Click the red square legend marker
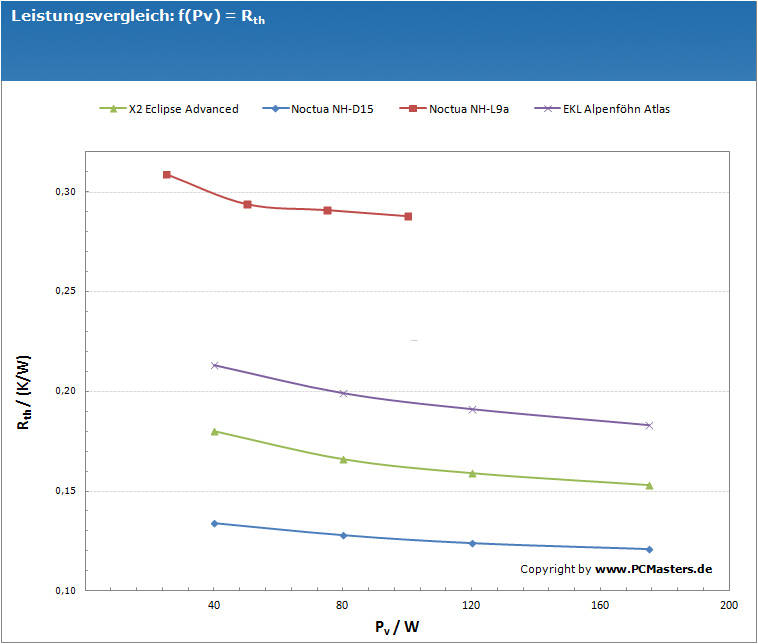The height and width of the screenshot is (644, 758). click(413, 109)
